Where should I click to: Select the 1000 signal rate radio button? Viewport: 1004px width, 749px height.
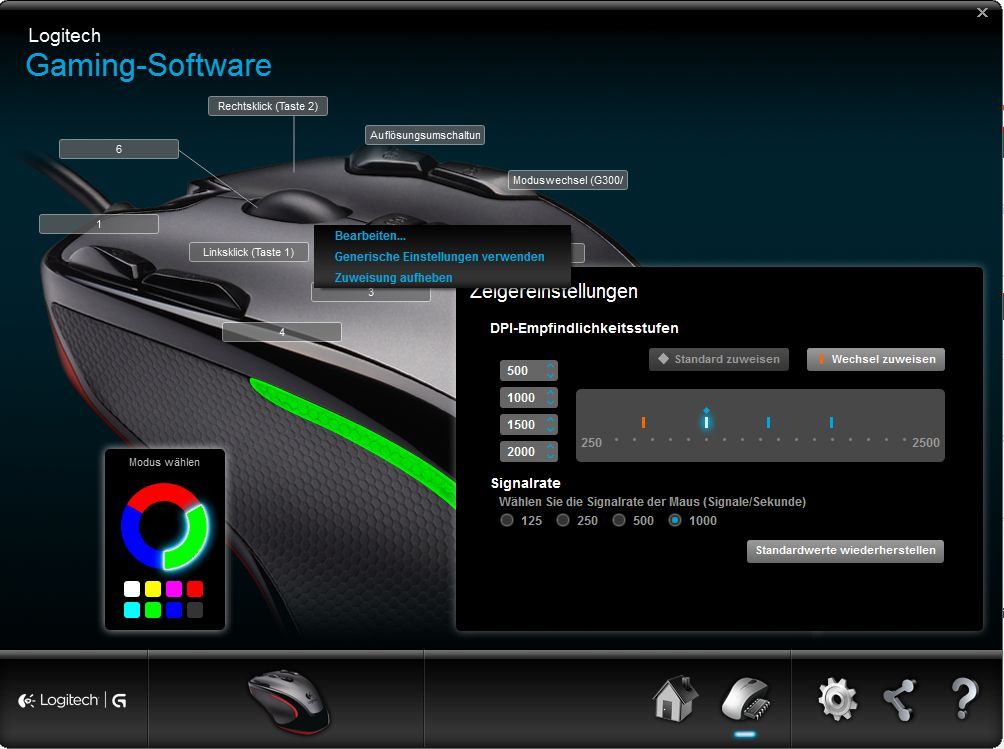[675, 520]
